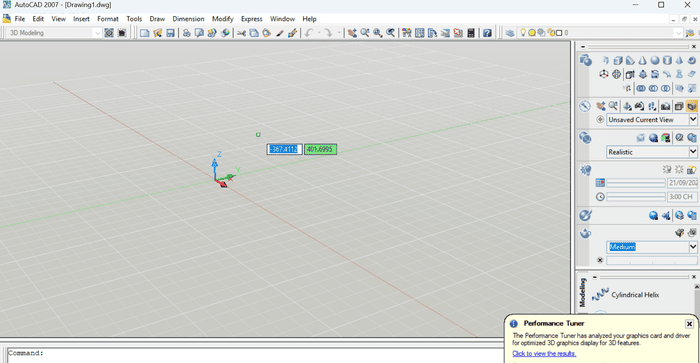Select Zoom Realtime in main toolbar

[365, 33]
